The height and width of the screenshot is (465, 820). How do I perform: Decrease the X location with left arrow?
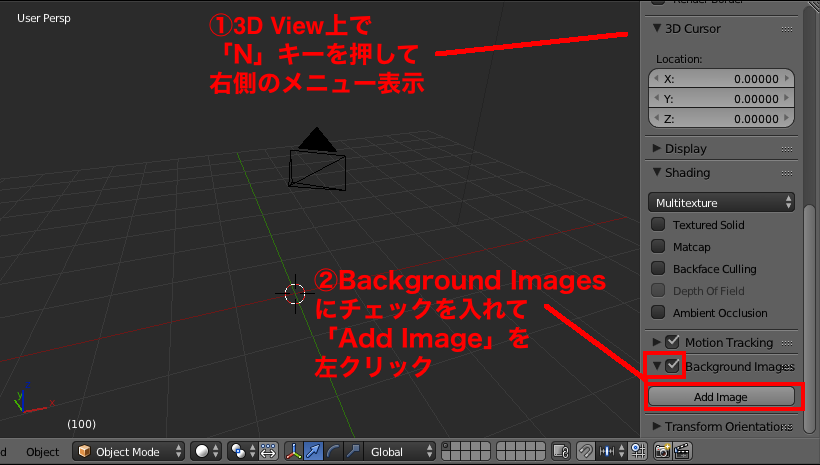pos(656,79)
